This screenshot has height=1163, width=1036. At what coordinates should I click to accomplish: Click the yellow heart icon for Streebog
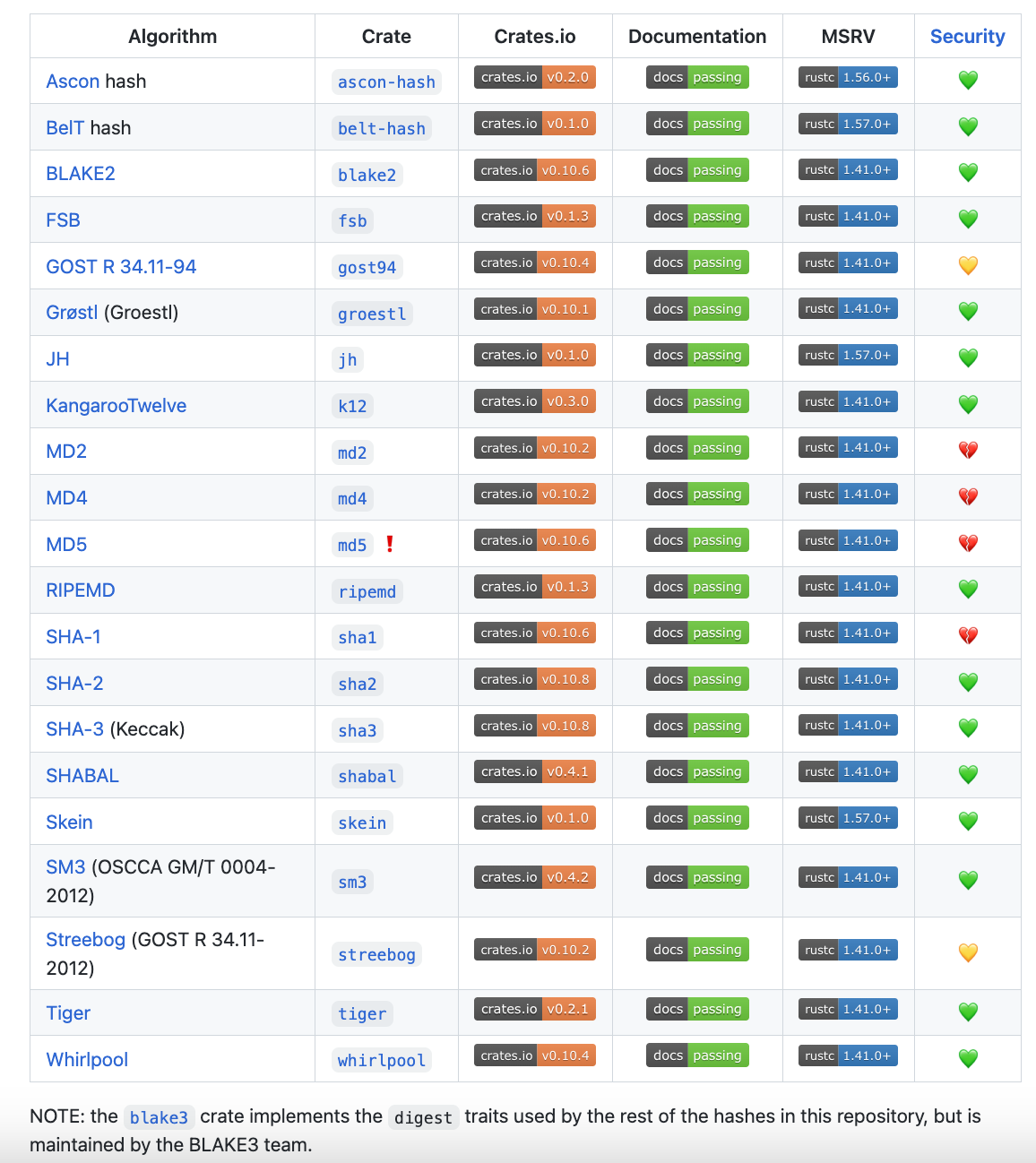968,952
